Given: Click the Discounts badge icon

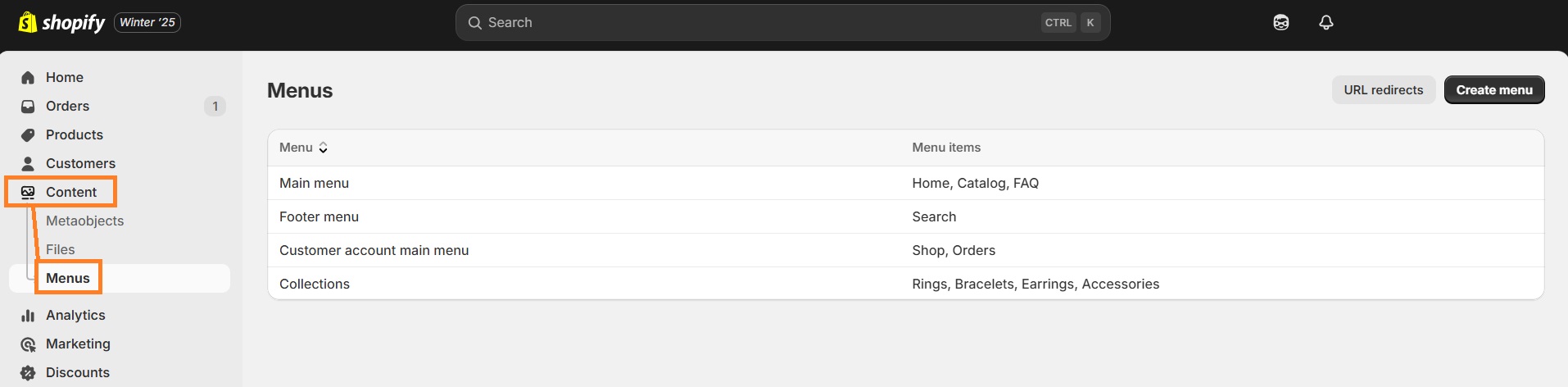Looking at the screenshot, I should (28, 373).
